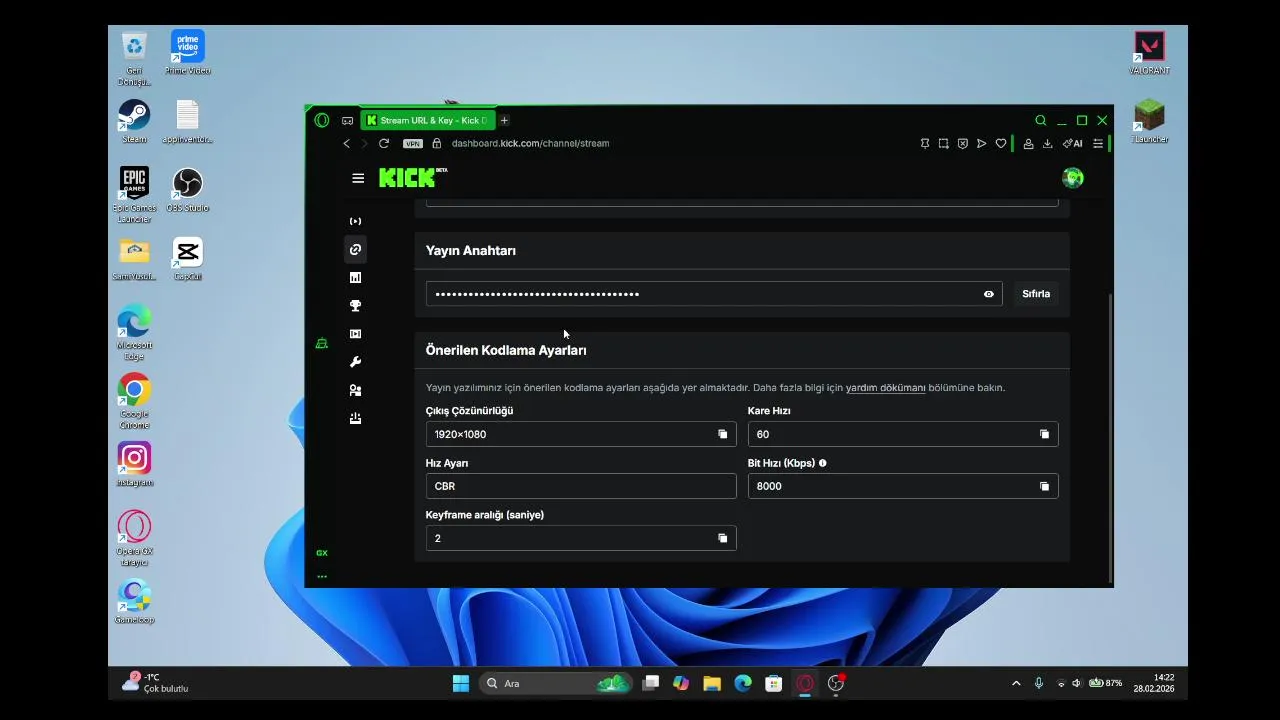Copy the Kare Hızı 60 value
Viewport: 1280px width, 720px height.
click(1044, 434)
